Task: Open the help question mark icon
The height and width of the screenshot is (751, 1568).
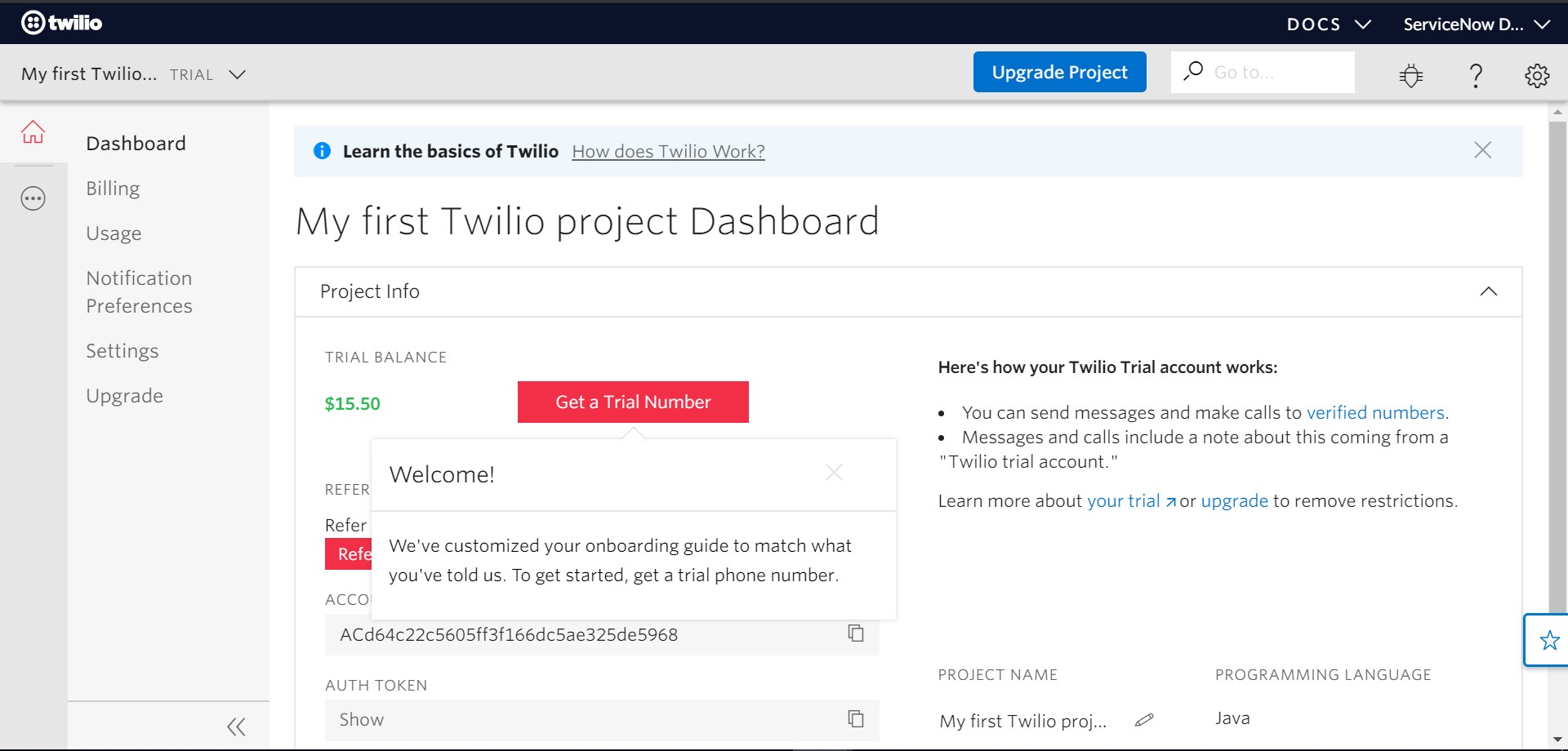Action: point(1475,75)
